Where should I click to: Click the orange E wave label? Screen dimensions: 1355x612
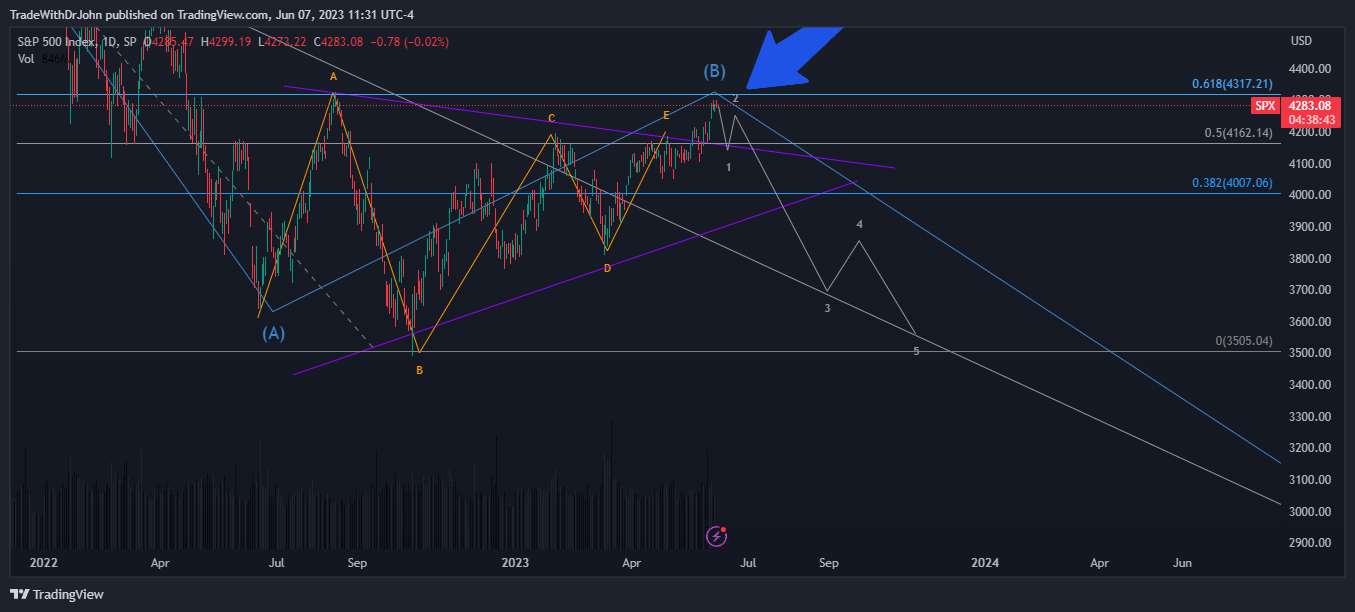[666, 115]
